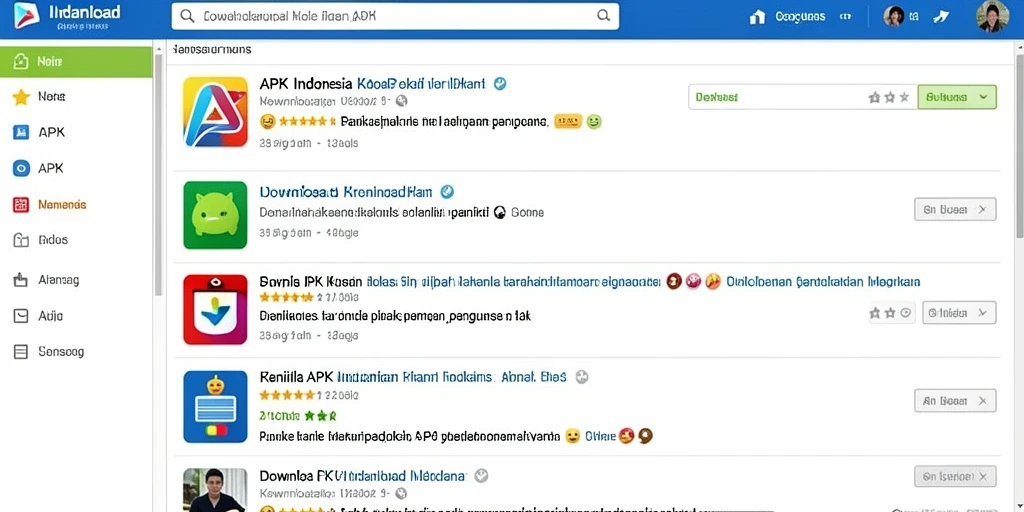The height and width of the screenshot is (512, 1024).
Task: Open the first APK sidebar item with blue square icon
Action: point(76,133)
